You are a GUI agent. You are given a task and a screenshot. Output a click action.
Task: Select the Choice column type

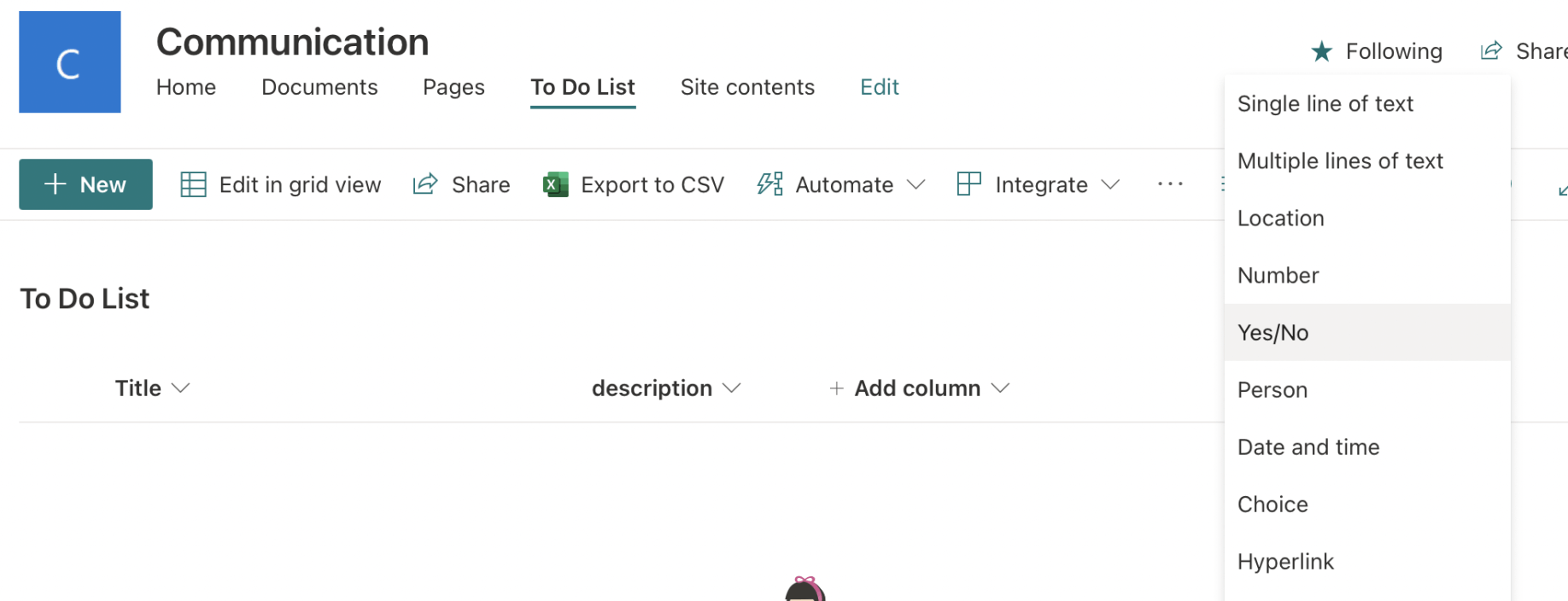tap(1273, 505)
